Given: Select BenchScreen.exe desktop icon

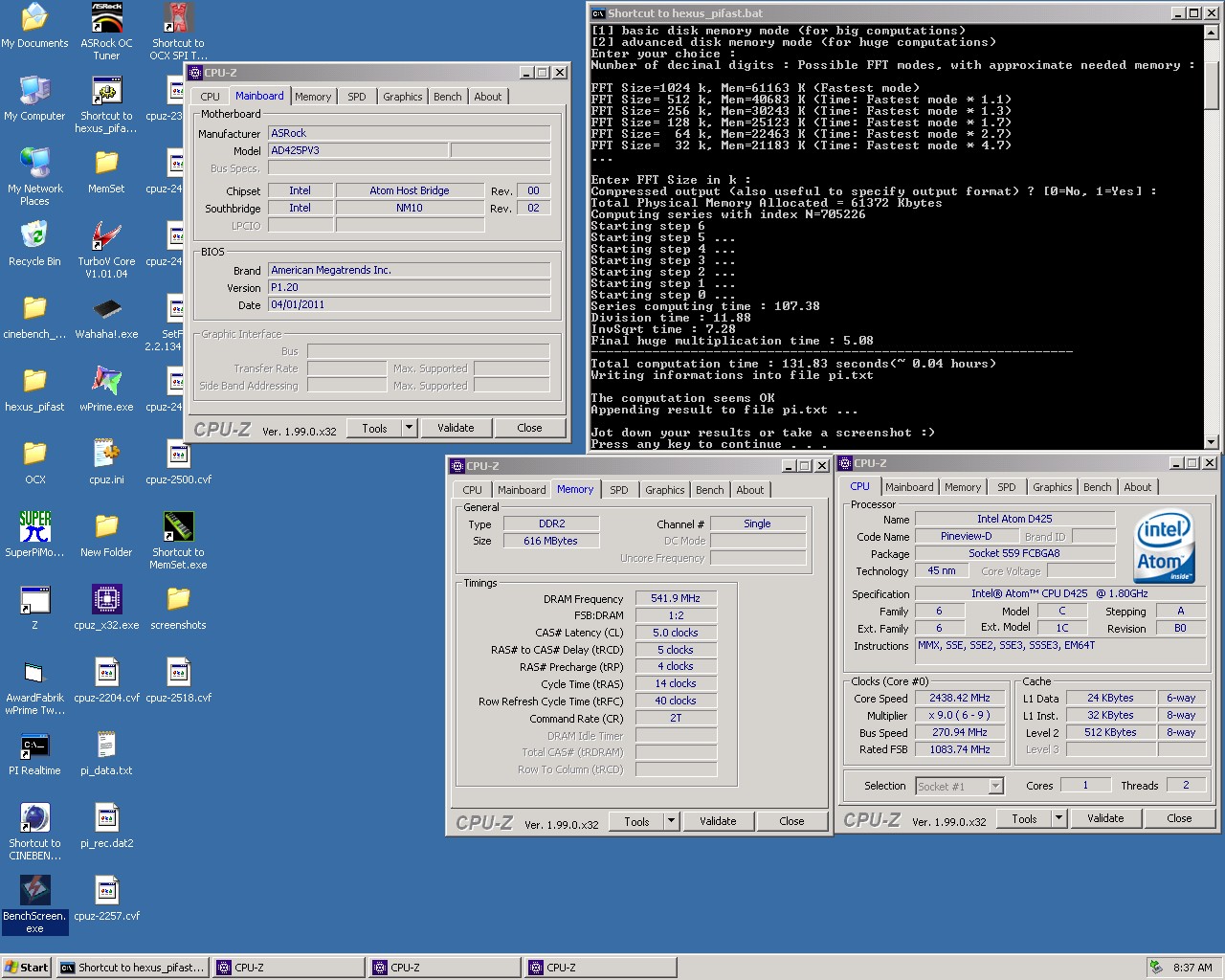Looking at the screenshot, I should 34,904.
